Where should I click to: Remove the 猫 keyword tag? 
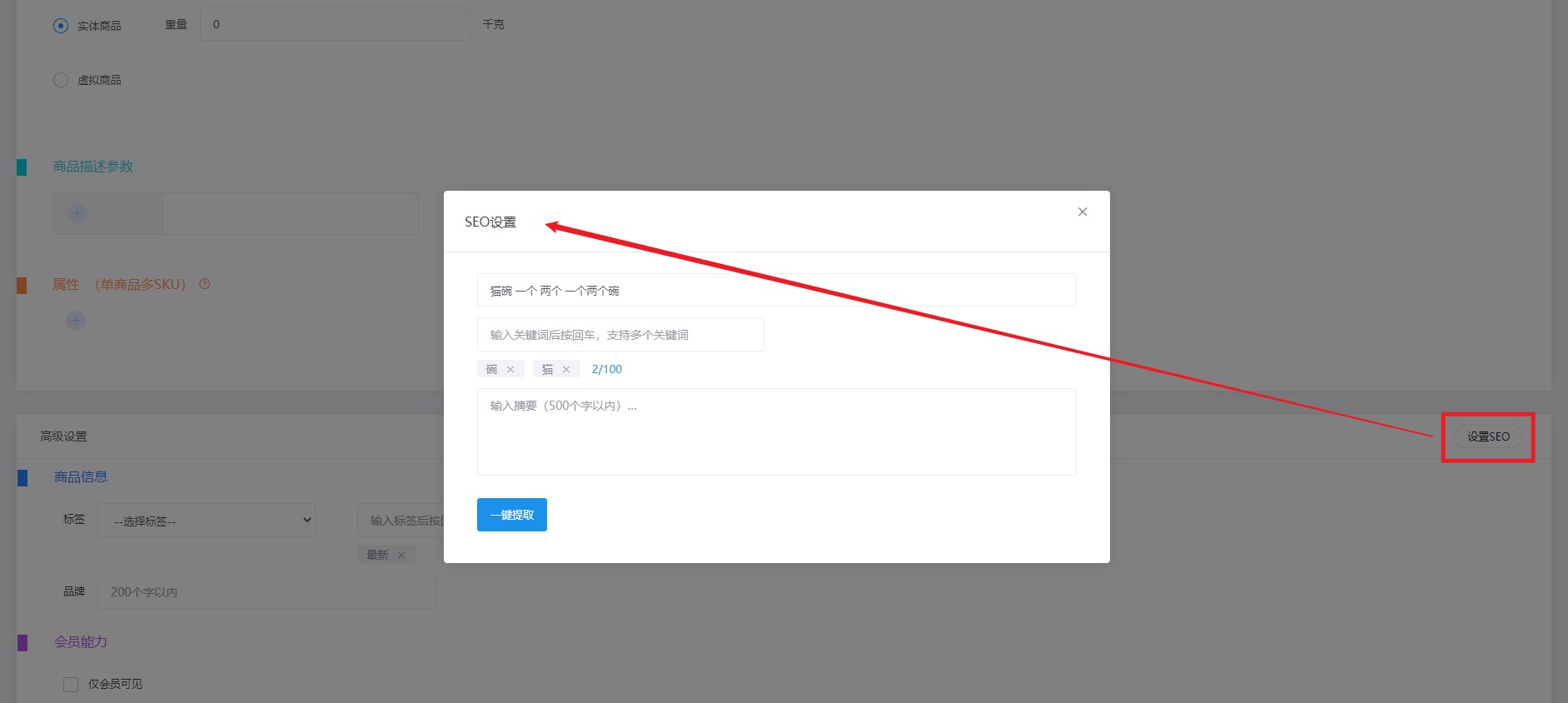(566, 369)
